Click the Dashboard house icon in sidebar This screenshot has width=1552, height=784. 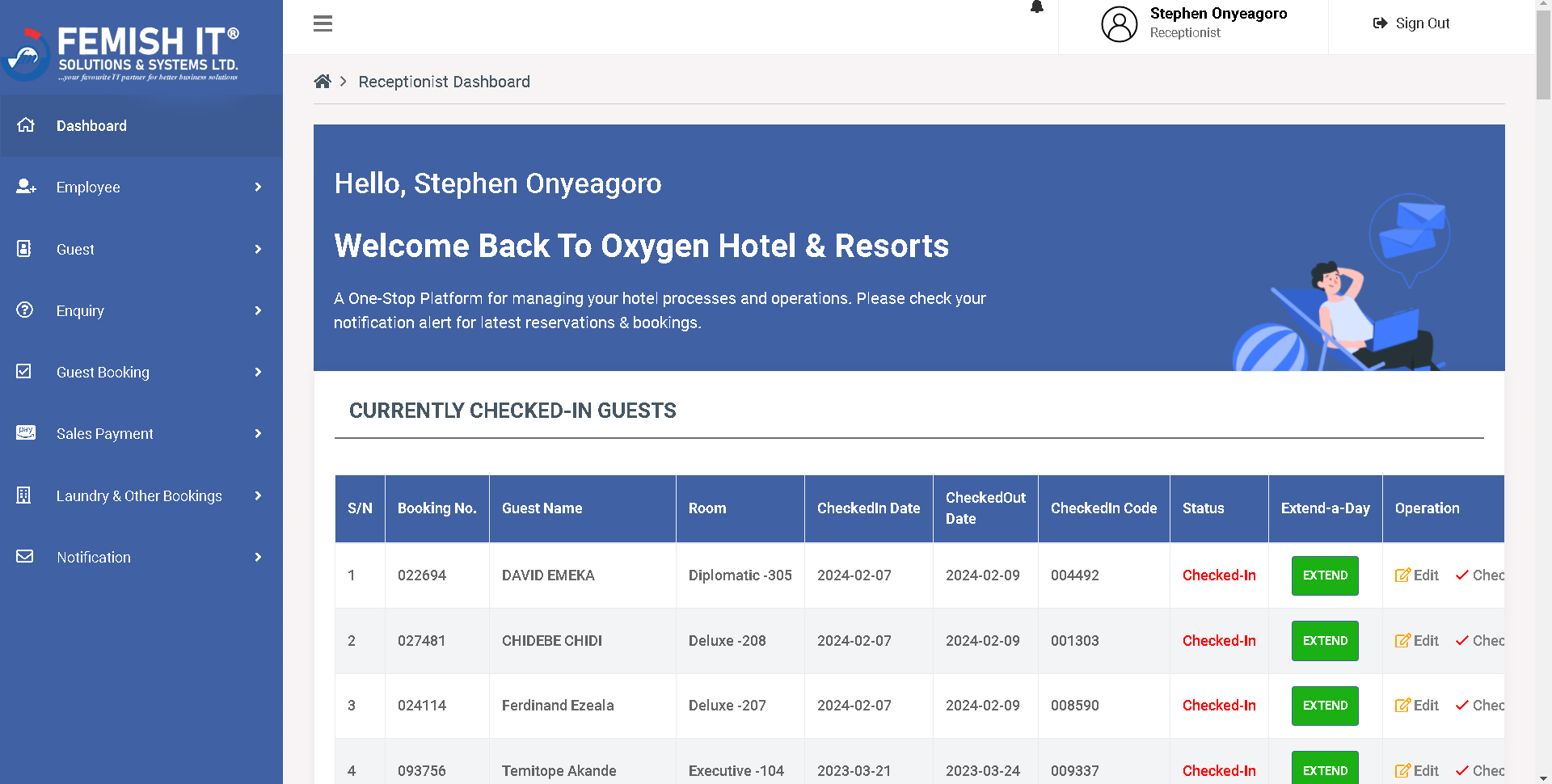(x=26, y=125)
